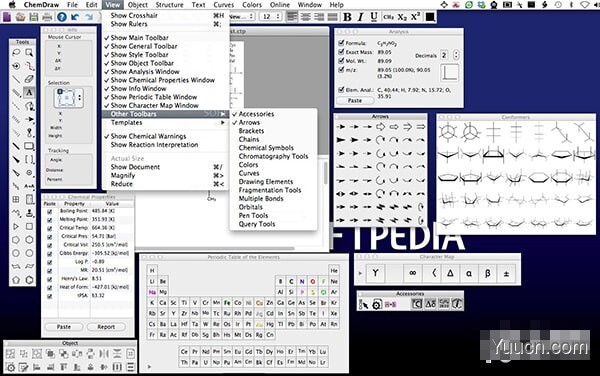
Task: Select the Table tool in Tools palette
Action: coord(16,199)
